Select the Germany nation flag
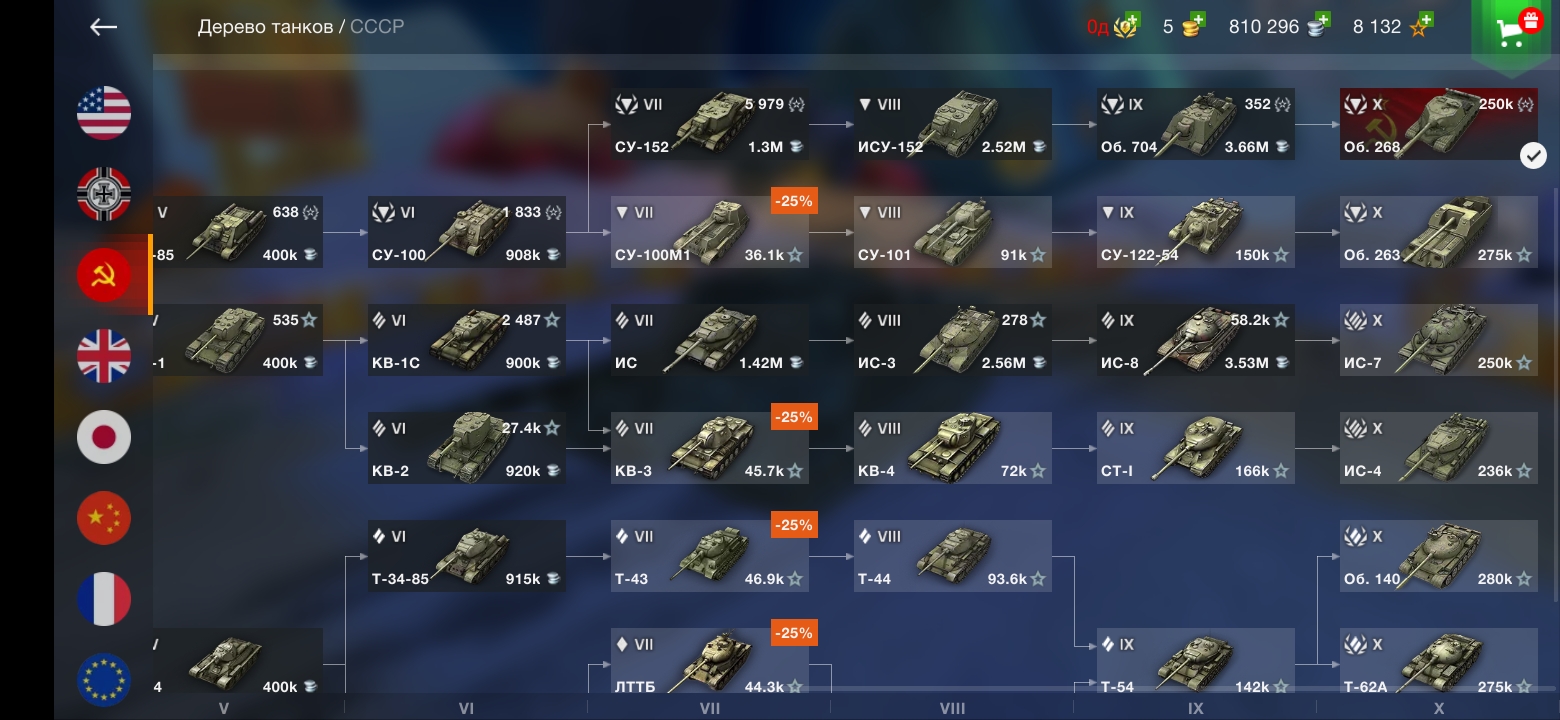 (x=104, y=194)
